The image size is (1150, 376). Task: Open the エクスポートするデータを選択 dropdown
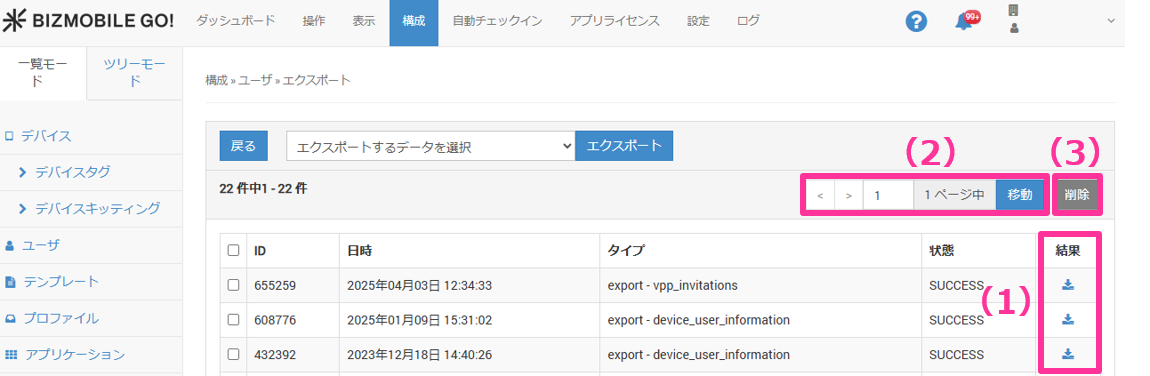point(431,146)
